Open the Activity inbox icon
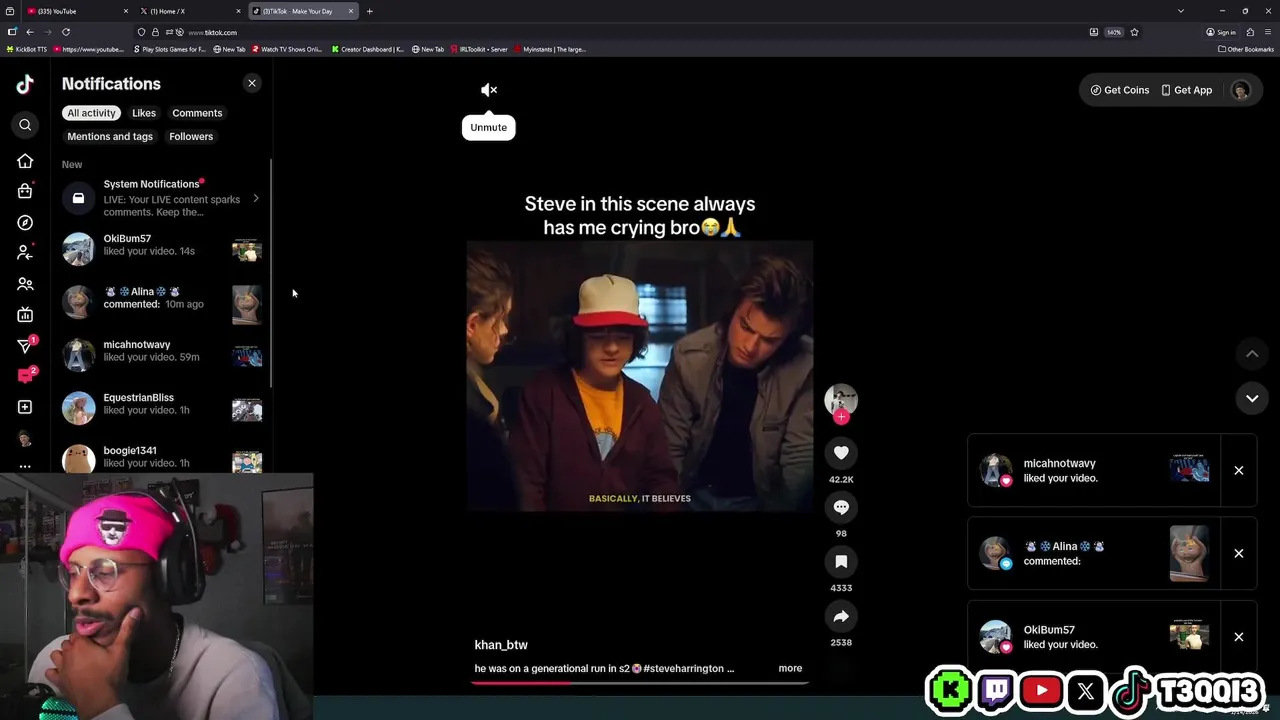Screen dimensions: 1280x720 pos(25,376)
